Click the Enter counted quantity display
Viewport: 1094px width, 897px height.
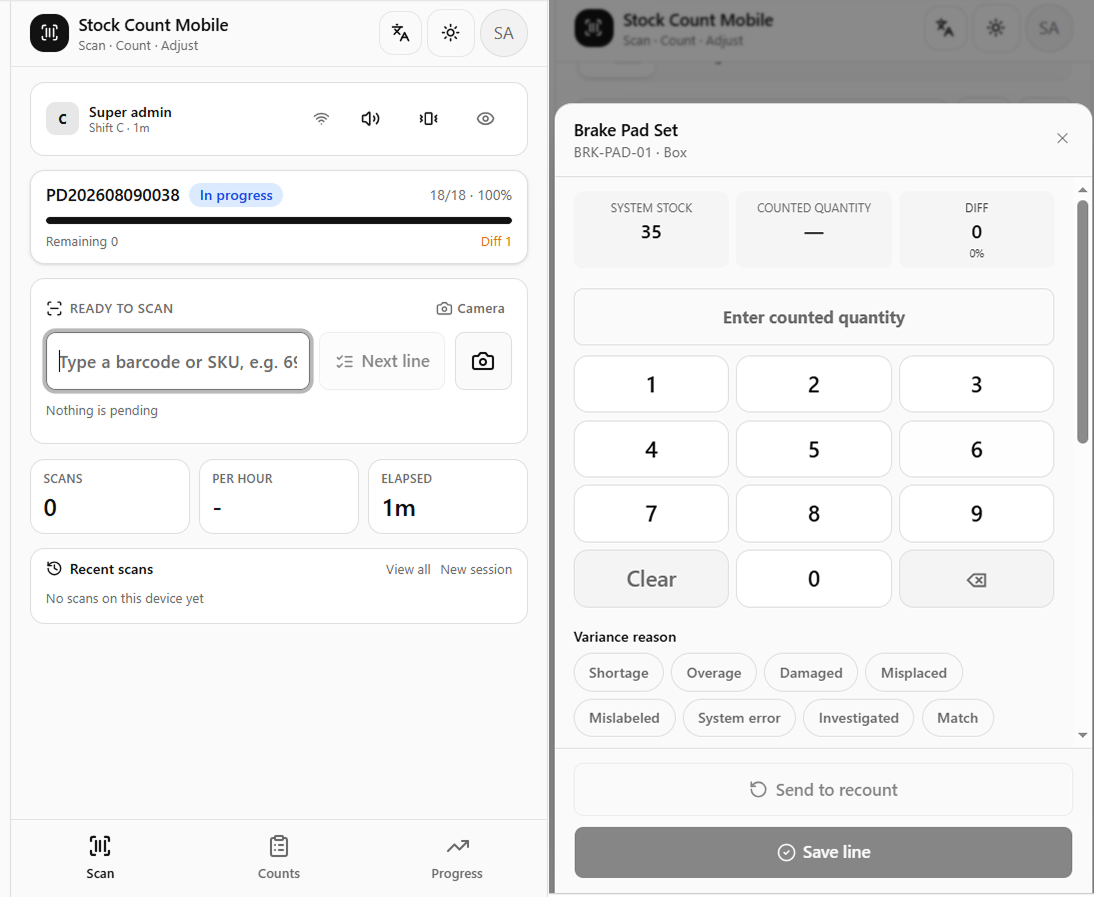pos(814,317)
